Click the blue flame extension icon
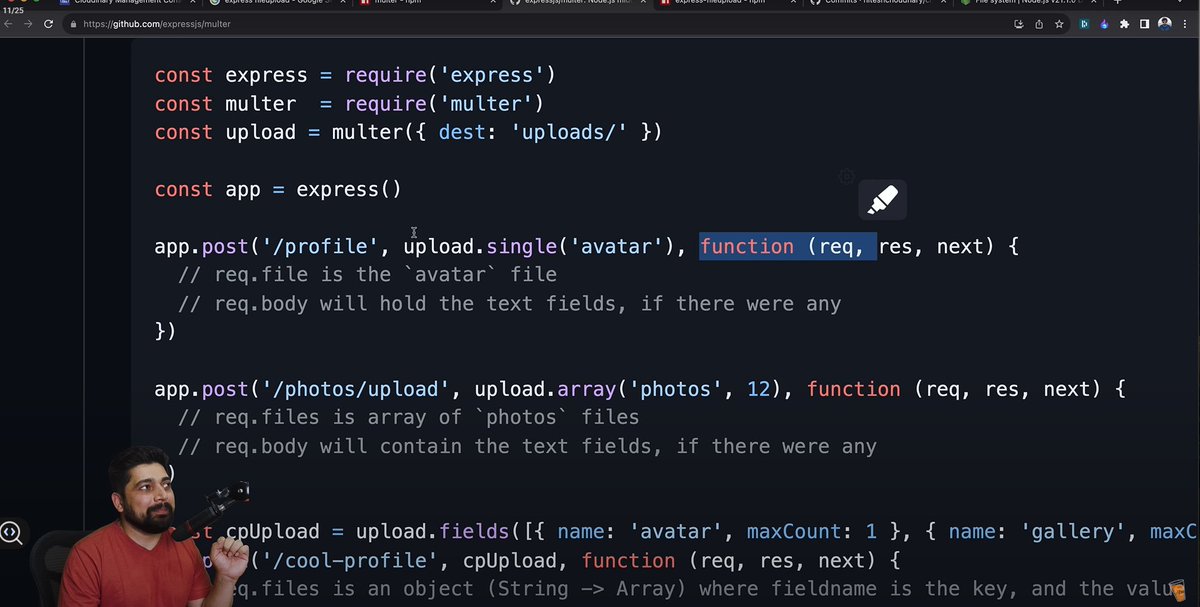 1104,23
